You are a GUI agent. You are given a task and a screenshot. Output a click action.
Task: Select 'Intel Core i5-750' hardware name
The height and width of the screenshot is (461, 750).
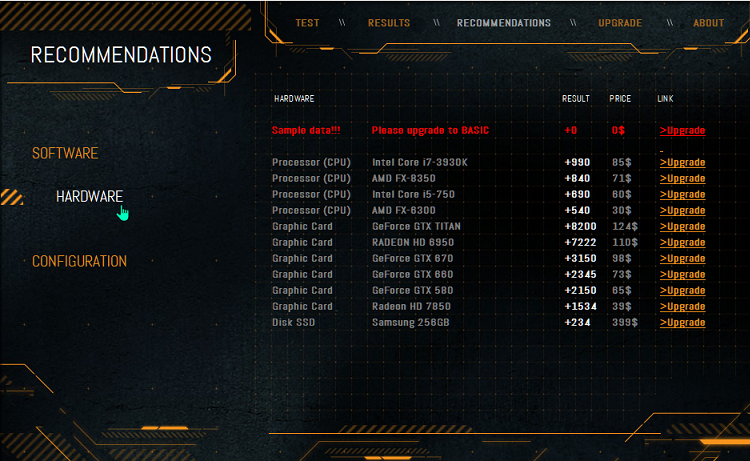(x=413, y=194)
